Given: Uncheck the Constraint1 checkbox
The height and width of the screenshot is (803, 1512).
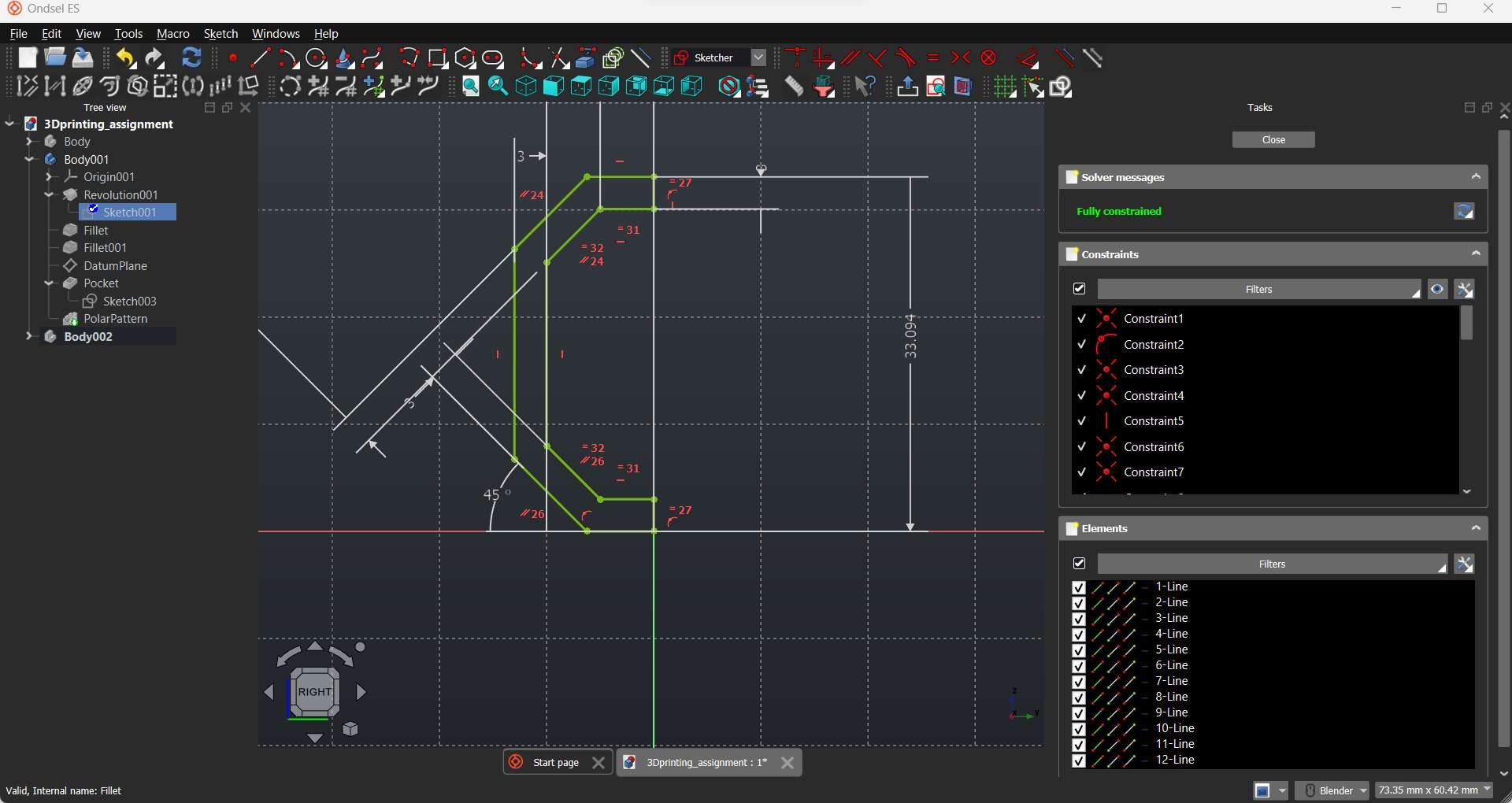Looking at the screenshot, I should click(1082, 319).
